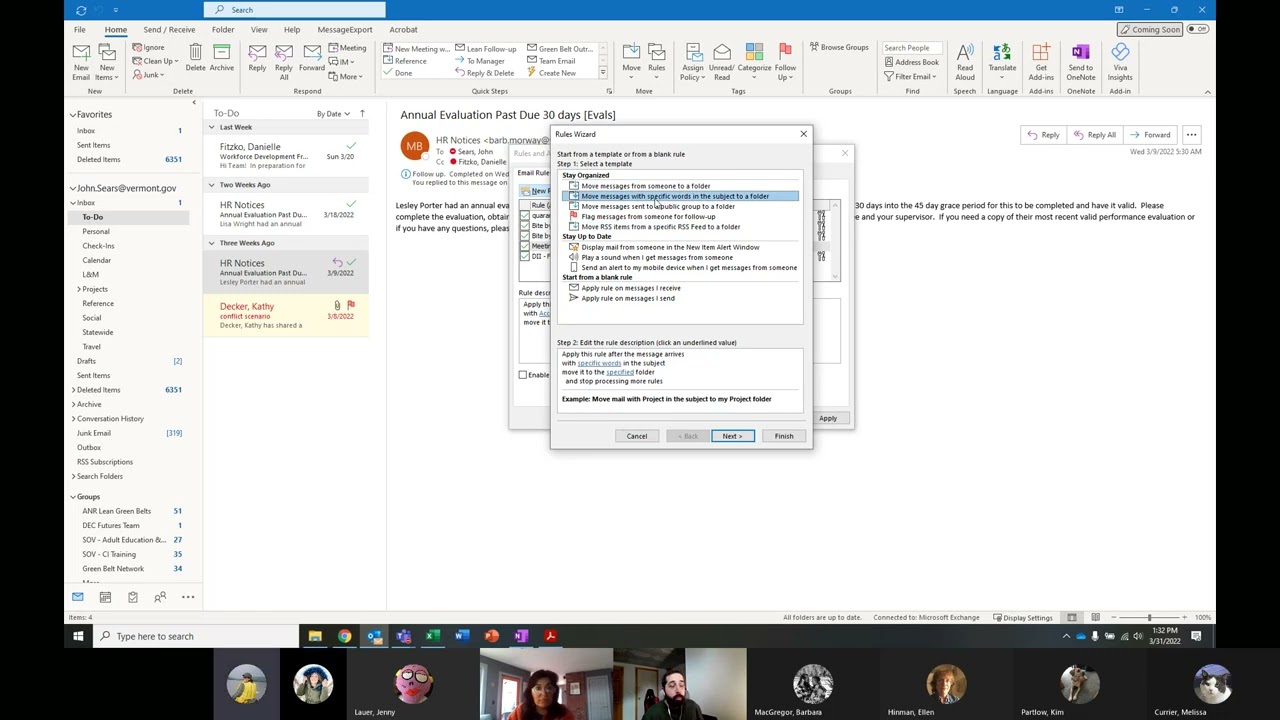Viewport: 1280px width, 720px height.
Task: Click Browse Groups in ribbon
Action: pos(838,47)
